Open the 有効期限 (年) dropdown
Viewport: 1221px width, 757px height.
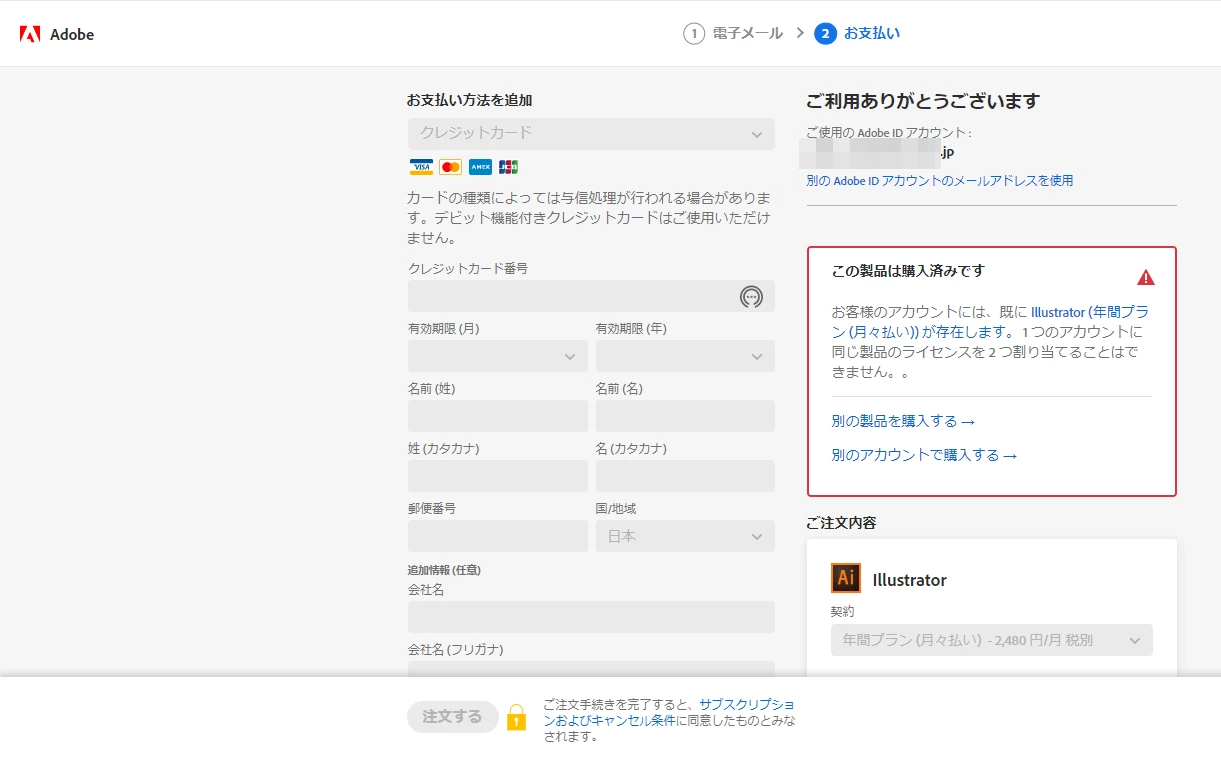685,356
